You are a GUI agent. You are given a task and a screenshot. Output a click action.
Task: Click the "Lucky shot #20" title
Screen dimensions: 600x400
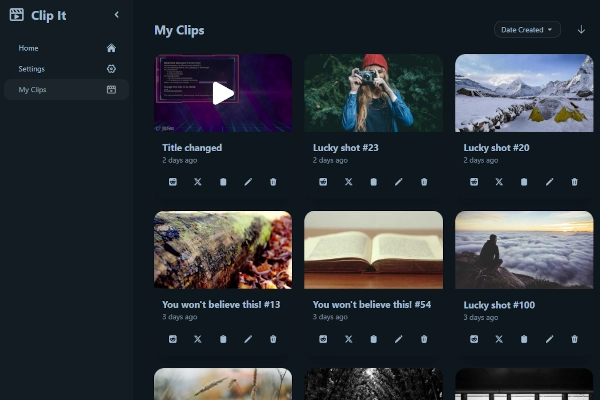click(496, 148)
